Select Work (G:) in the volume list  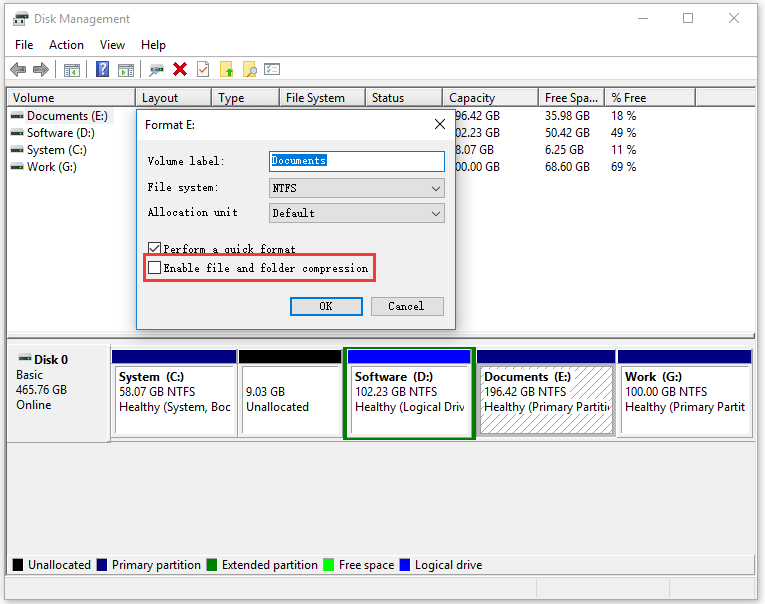52,167
